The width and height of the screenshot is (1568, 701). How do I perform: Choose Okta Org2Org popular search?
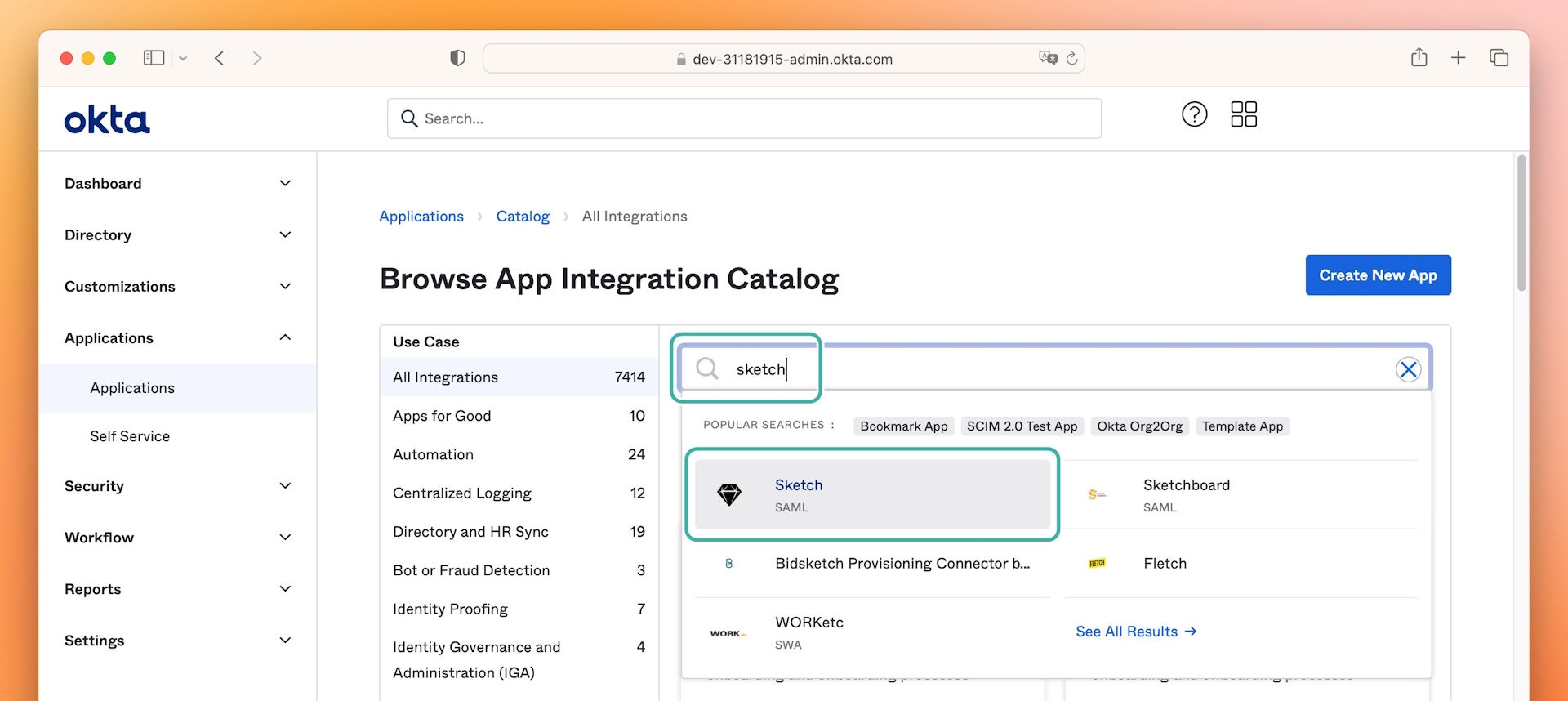(x=1140, y=426)
